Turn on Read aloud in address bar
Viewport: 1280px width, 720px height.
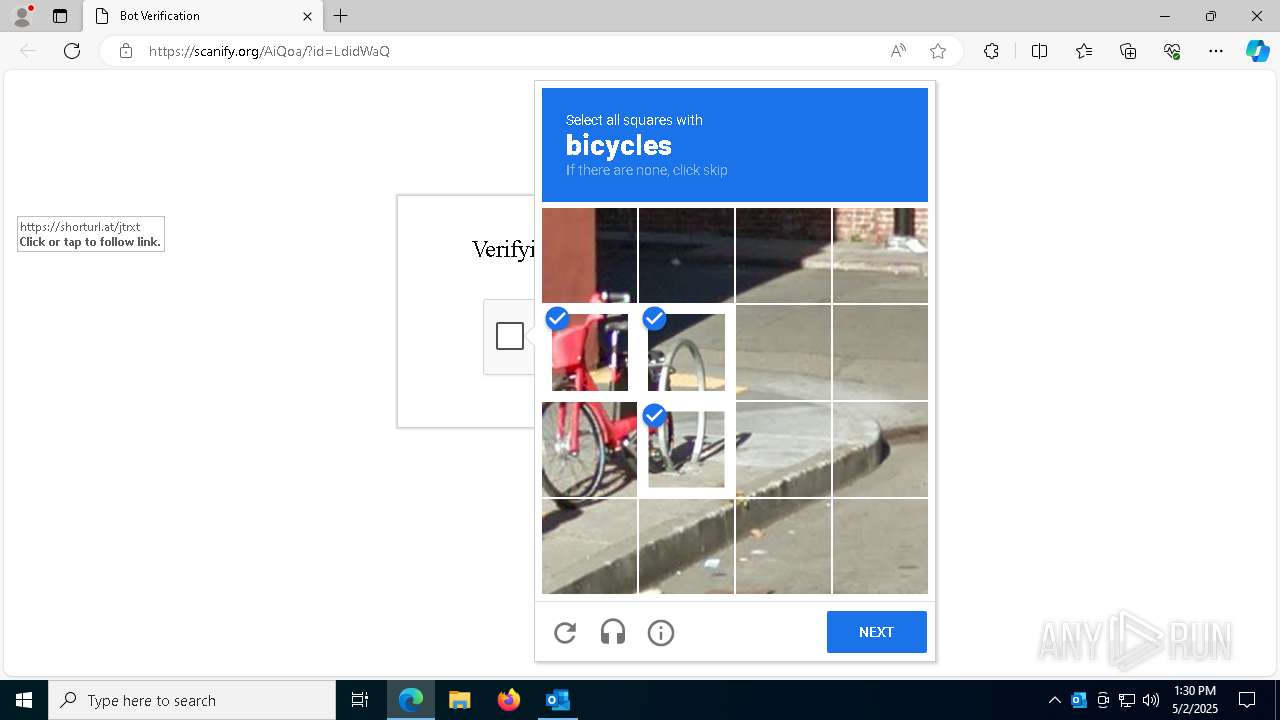[898, 51]
